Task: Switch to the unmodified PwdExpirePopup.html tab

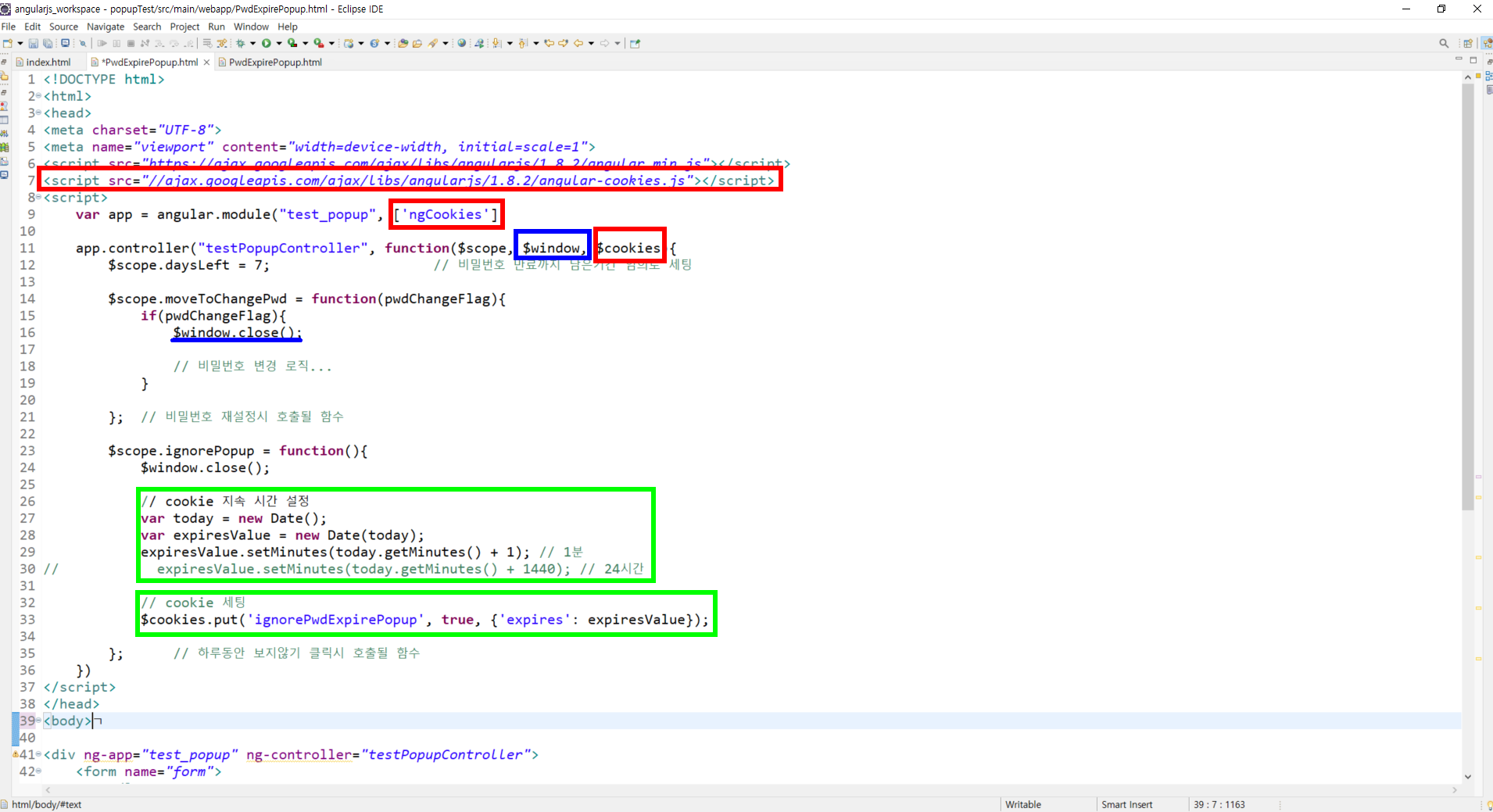Action: point(270,63)
